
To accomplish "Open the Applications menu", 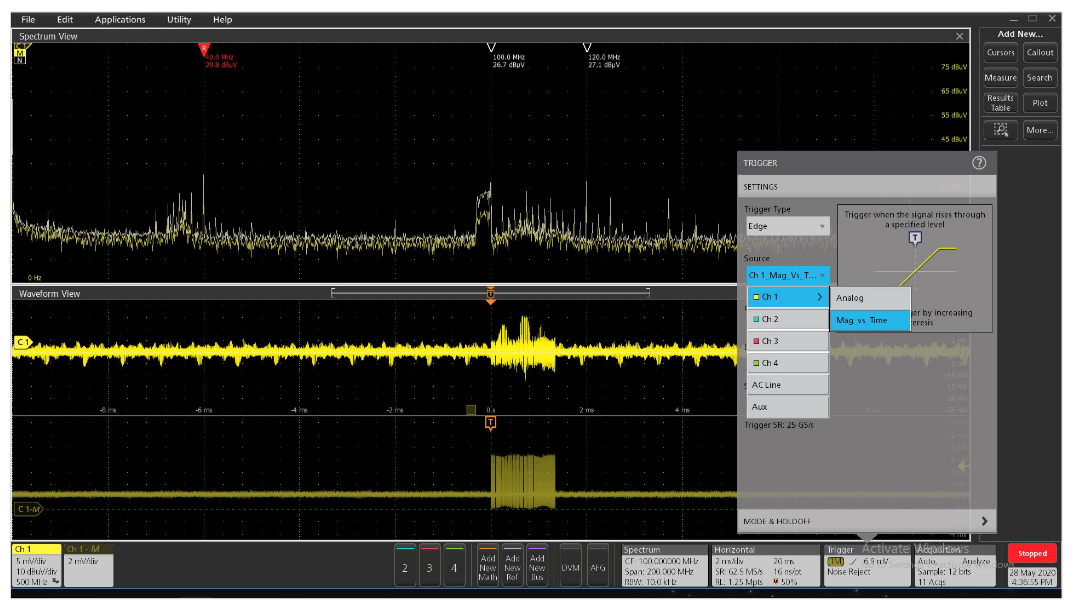I will tap(120, 19).
